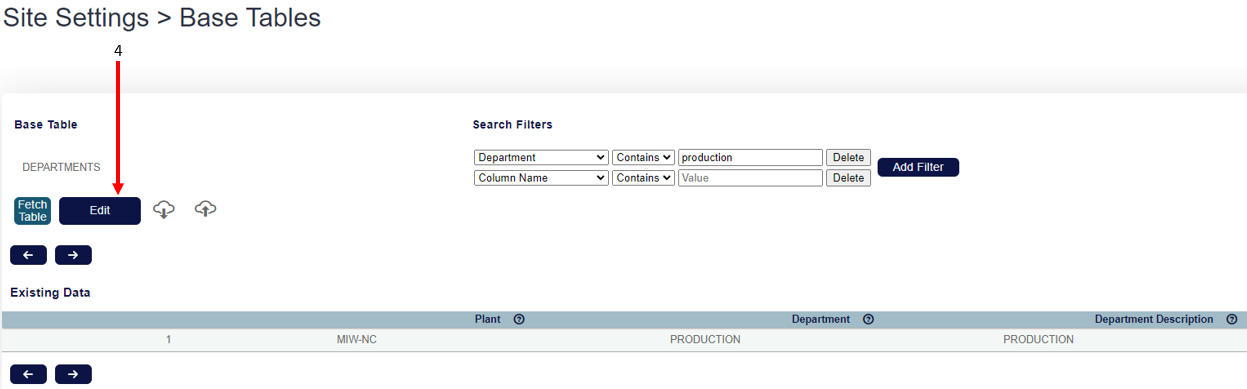Click the cloud upload icon
The image size is (1247, 389).
[x=206, y=209]
